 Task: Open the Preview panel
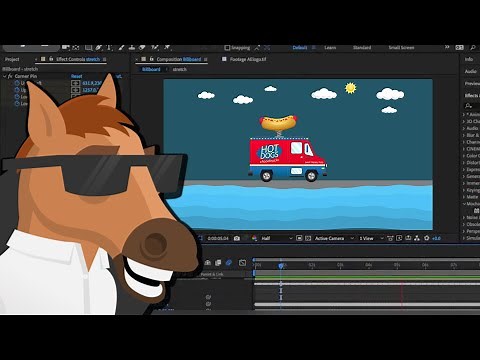[472, 83]
